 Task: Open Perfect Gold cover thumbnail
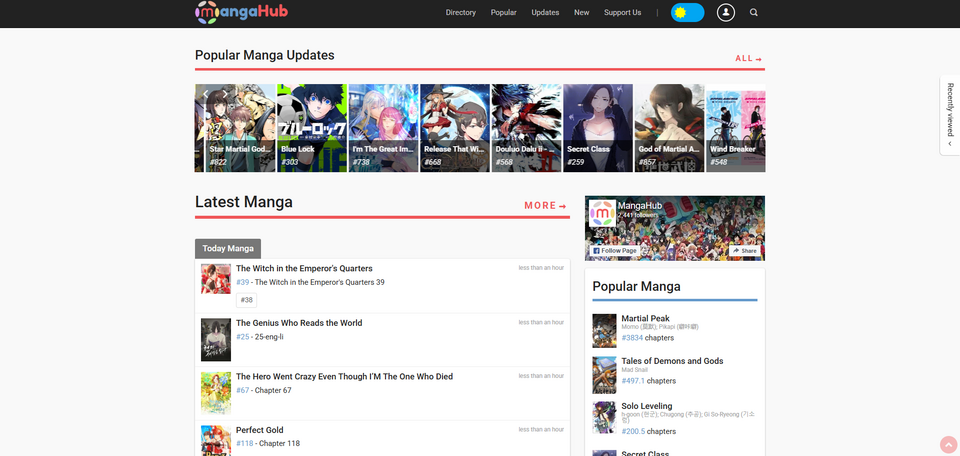(x=216, y=441)
